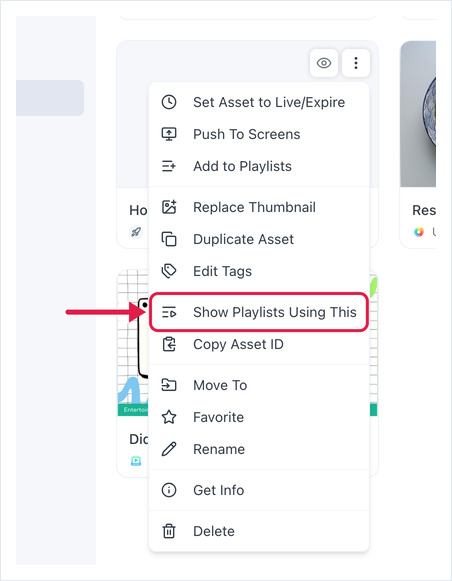Click the Move To folder-arrow icon
The width and height of the screenshot is (452, 581).
[x=169, y=385]
